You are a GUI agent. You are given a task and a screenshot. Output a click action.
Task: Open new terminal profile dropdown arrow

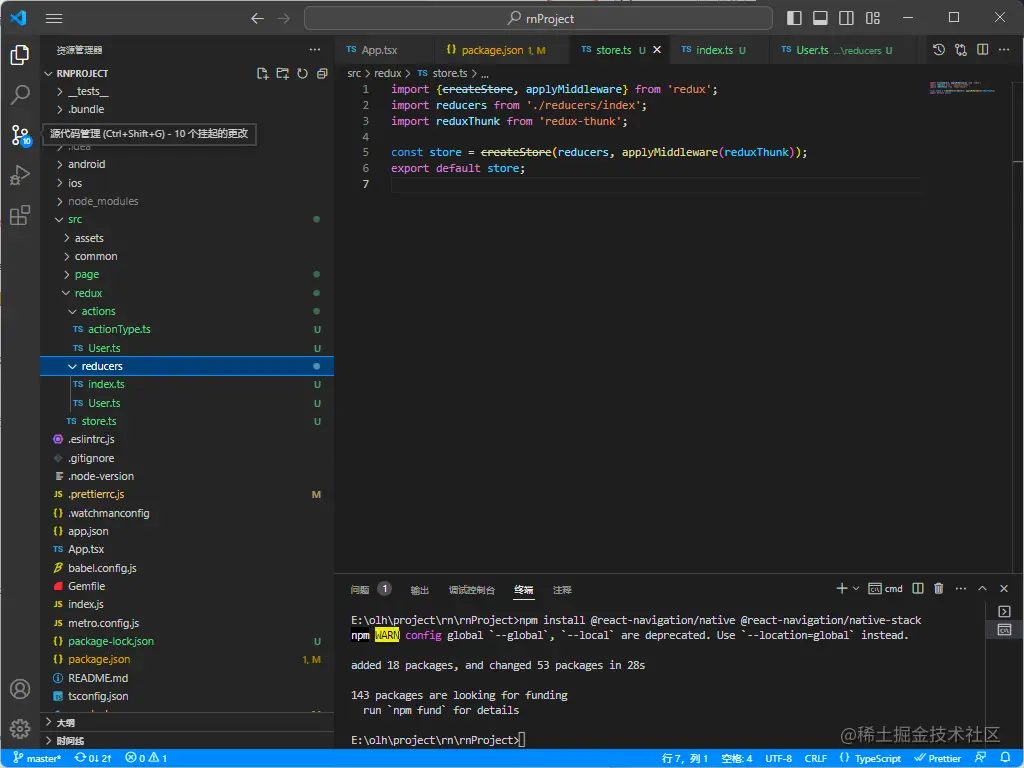coord(856,588)
